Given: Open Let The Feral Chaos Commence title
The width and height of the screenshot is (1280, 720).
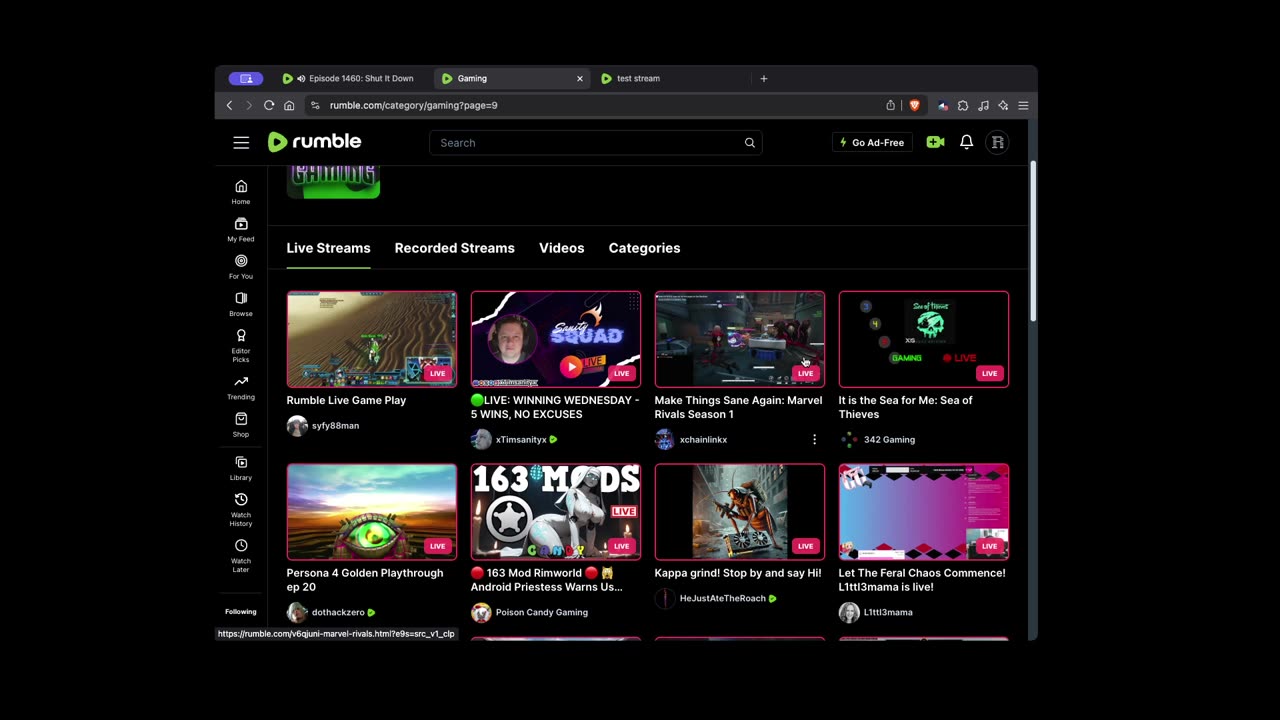Looking at the screenshot, I should point(922,580).
